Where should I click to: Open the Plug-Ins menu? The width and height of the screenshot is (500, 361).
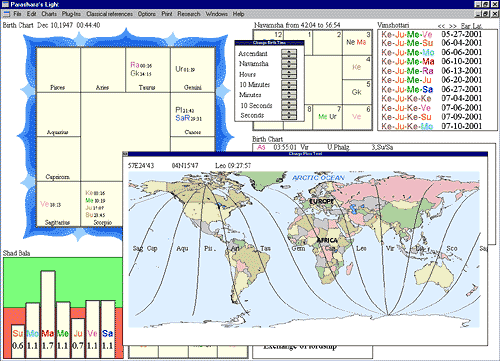coord(71,14)
